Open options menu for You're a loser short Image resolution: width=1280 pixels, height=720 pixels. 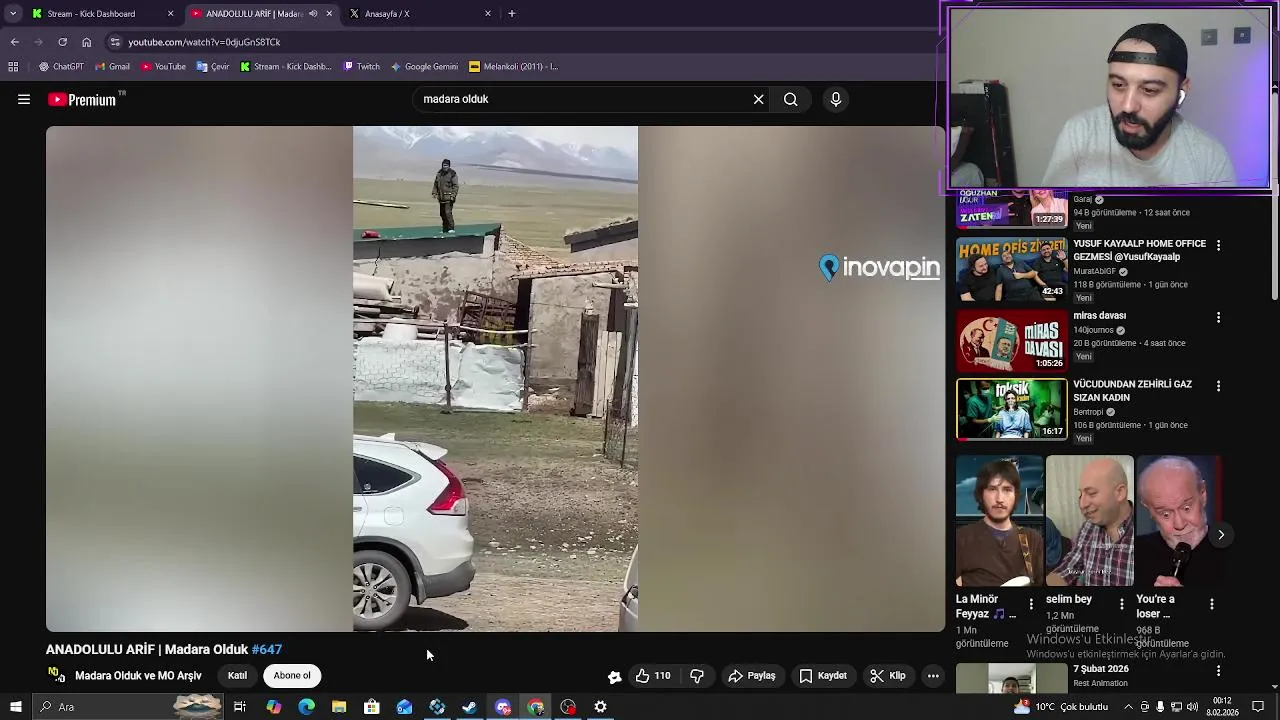click(x=1212, y=604)
